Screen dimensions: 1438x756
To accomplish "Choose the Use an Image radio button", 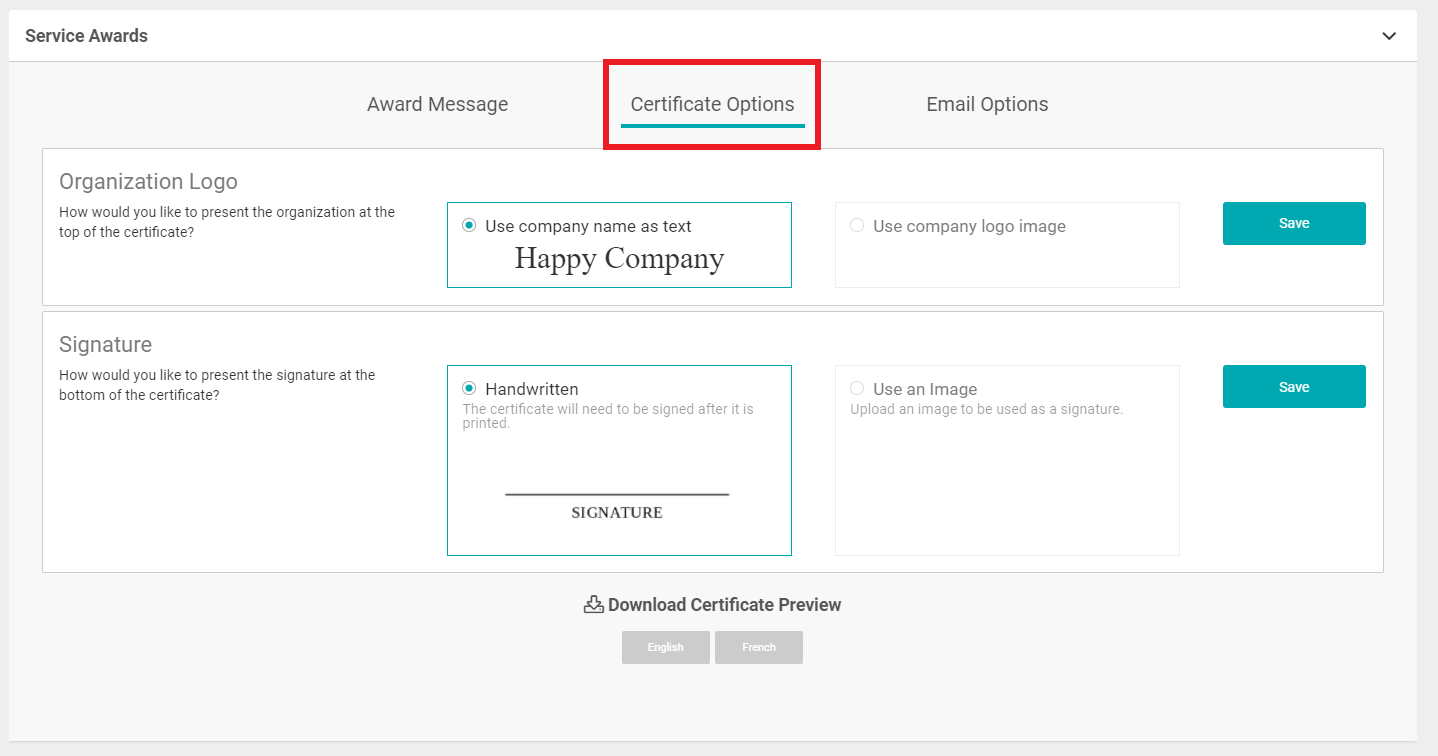I will [x=857, y=389].
